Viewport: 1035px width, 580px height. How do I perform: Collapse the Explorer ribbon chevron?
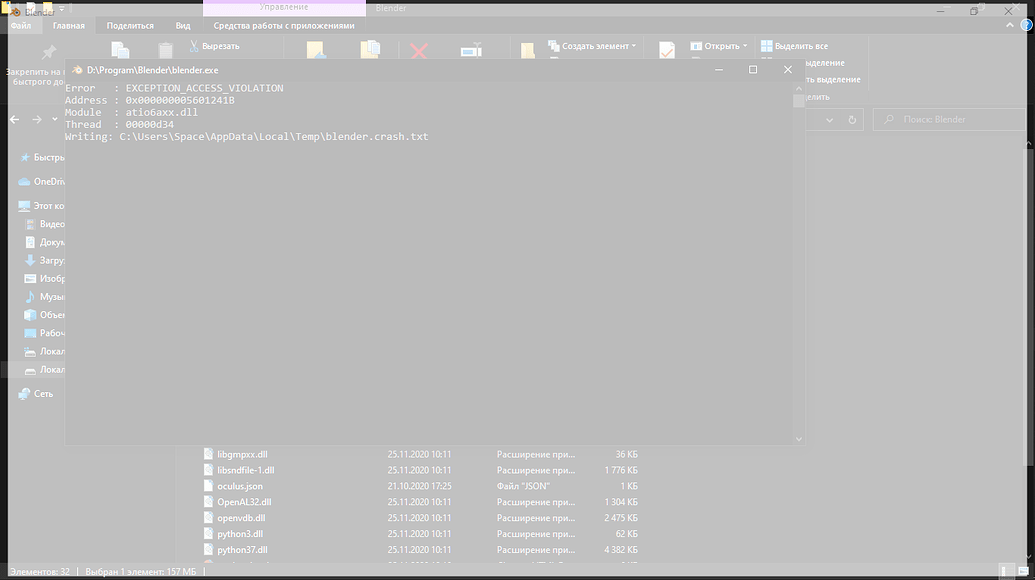click(1010, 25)
